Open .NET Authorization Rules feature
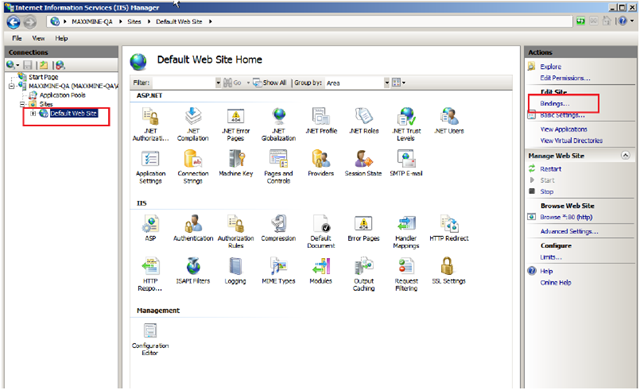This screenshot has height=390, width=640. [151, 124]
